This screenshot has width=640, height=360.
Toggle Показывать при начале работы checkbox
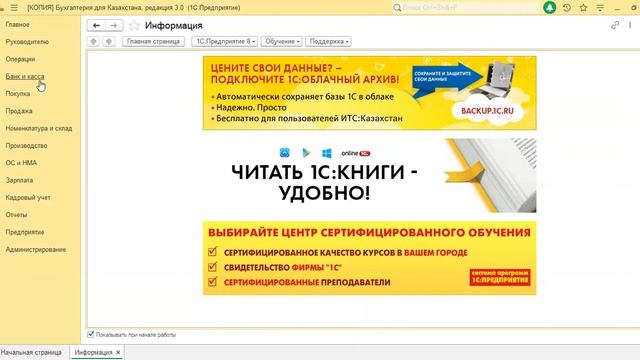(91, 334)
